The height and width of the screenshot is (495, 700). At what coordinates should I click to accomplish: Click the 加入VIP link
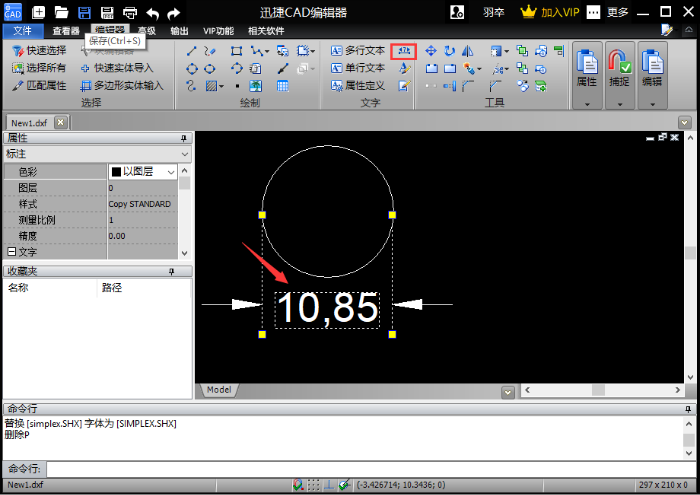click(x=550, y=12)
